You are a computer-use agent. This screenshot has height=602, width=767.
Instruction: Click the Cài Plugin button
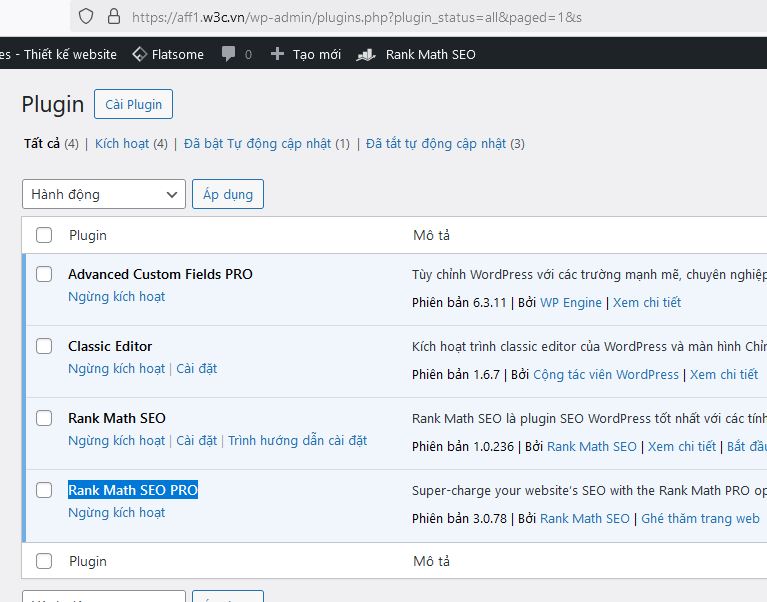point(134,104)
